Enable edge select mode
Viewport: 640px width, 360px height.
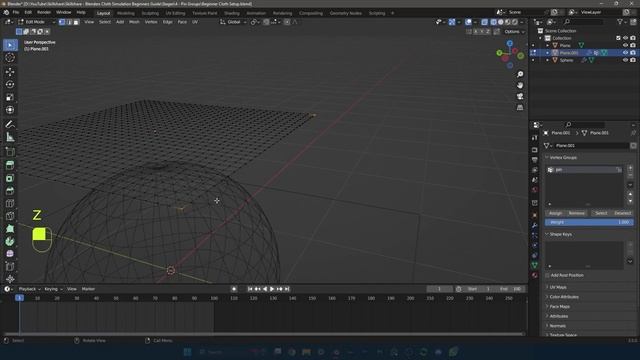69,22
